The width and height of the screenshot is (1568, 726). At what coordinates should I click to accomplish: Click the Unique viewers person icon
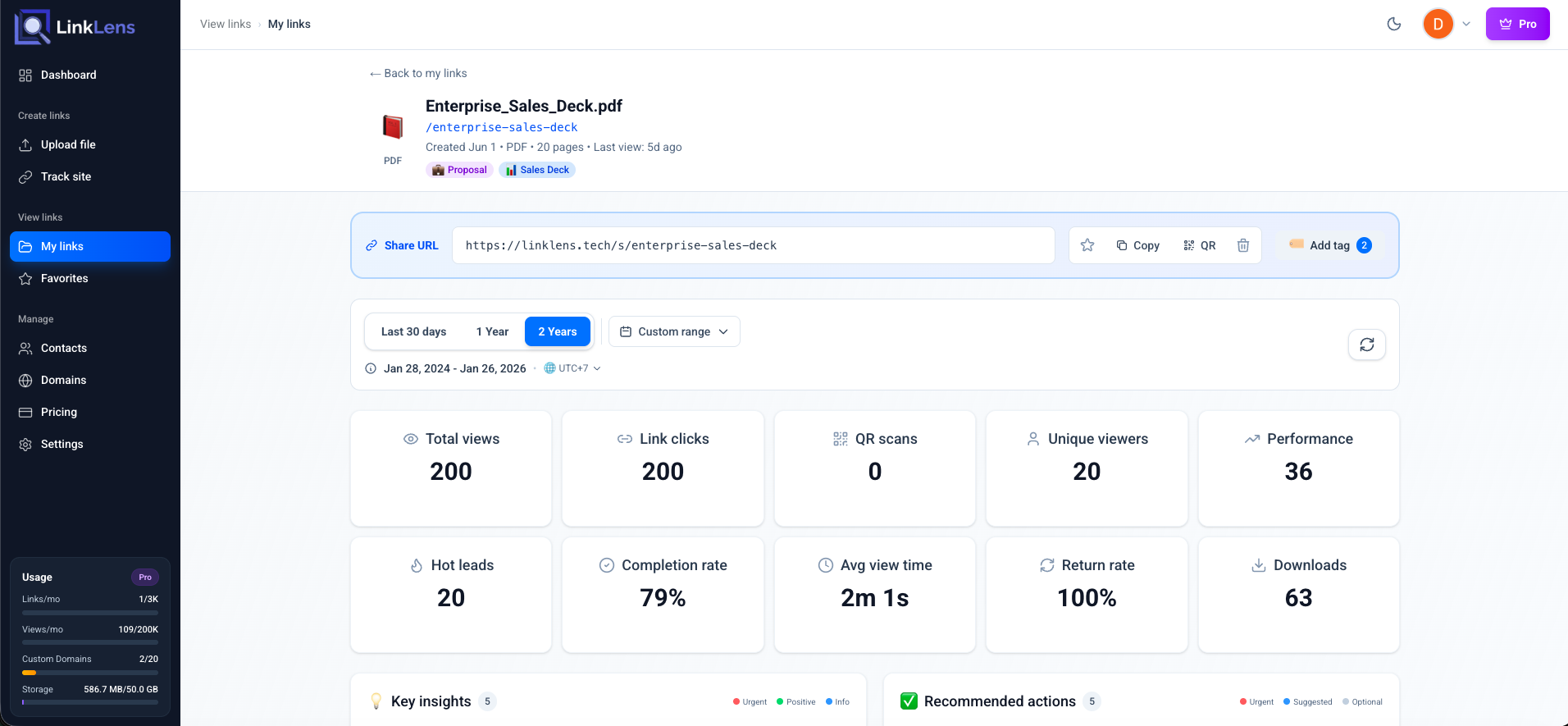[x=1033, y=439]
